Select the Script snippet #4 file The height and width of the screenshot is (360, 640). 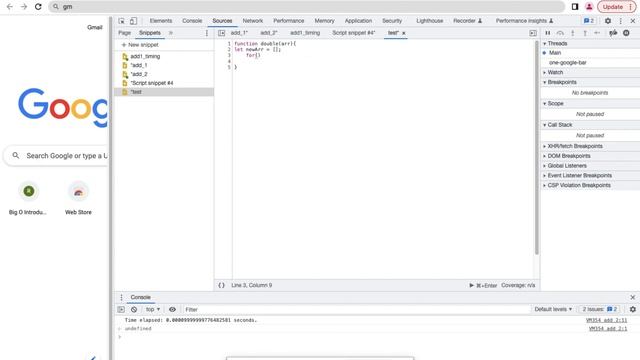tap(151, 83)
